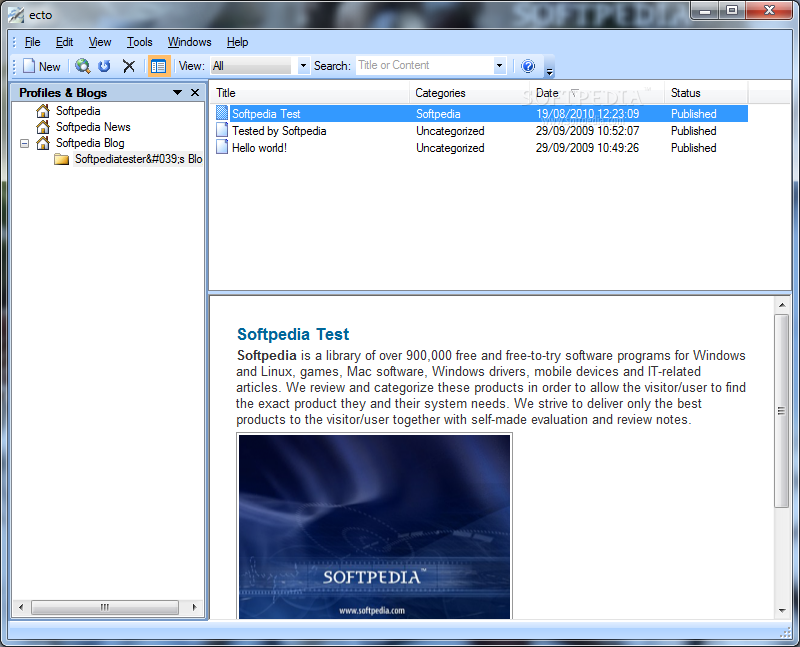Click the status bar resize grip
Image resolution: width=800 pixels, height=647 pixels.
(785, 633)
